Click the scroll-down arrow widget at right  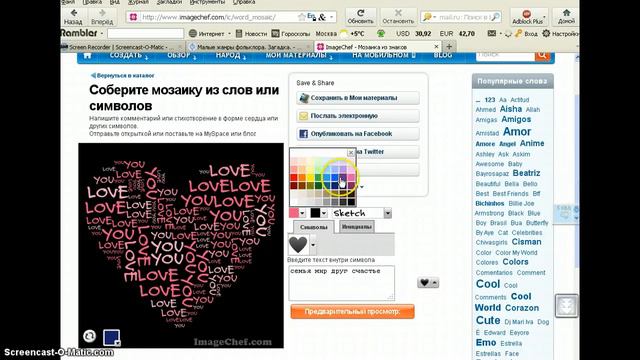click(566, 306)
